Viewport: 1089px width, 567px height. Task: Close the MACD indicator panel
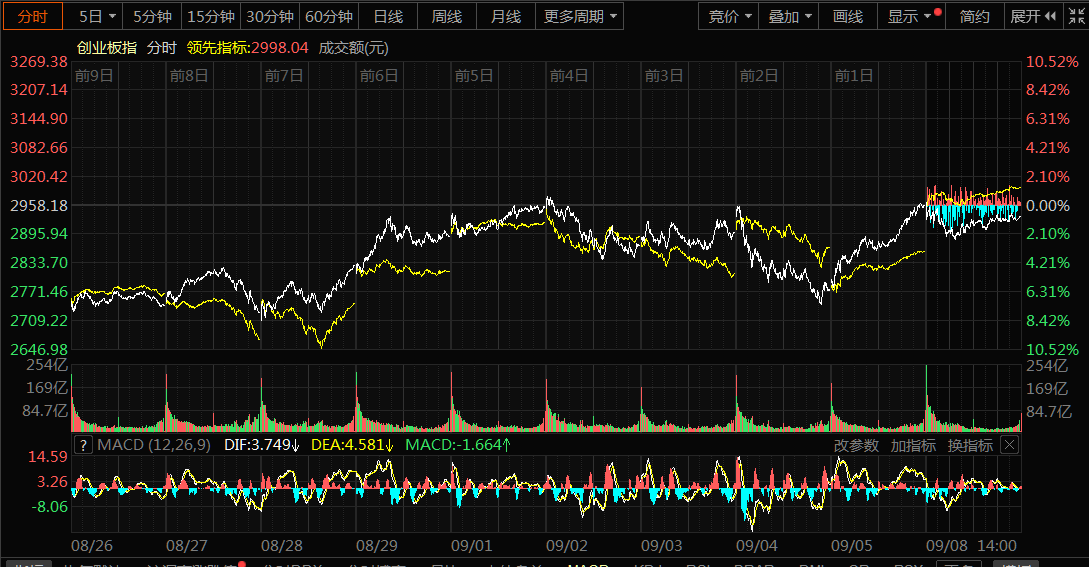pos(1010,445)
